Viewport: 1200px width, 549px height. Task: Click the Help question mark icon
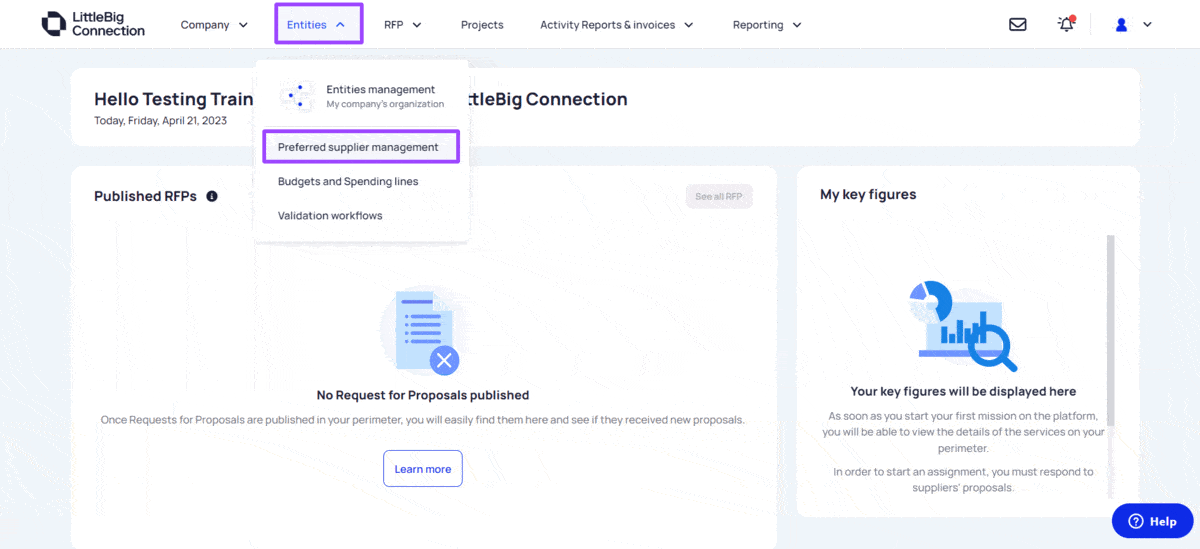tap(1136, 521)
